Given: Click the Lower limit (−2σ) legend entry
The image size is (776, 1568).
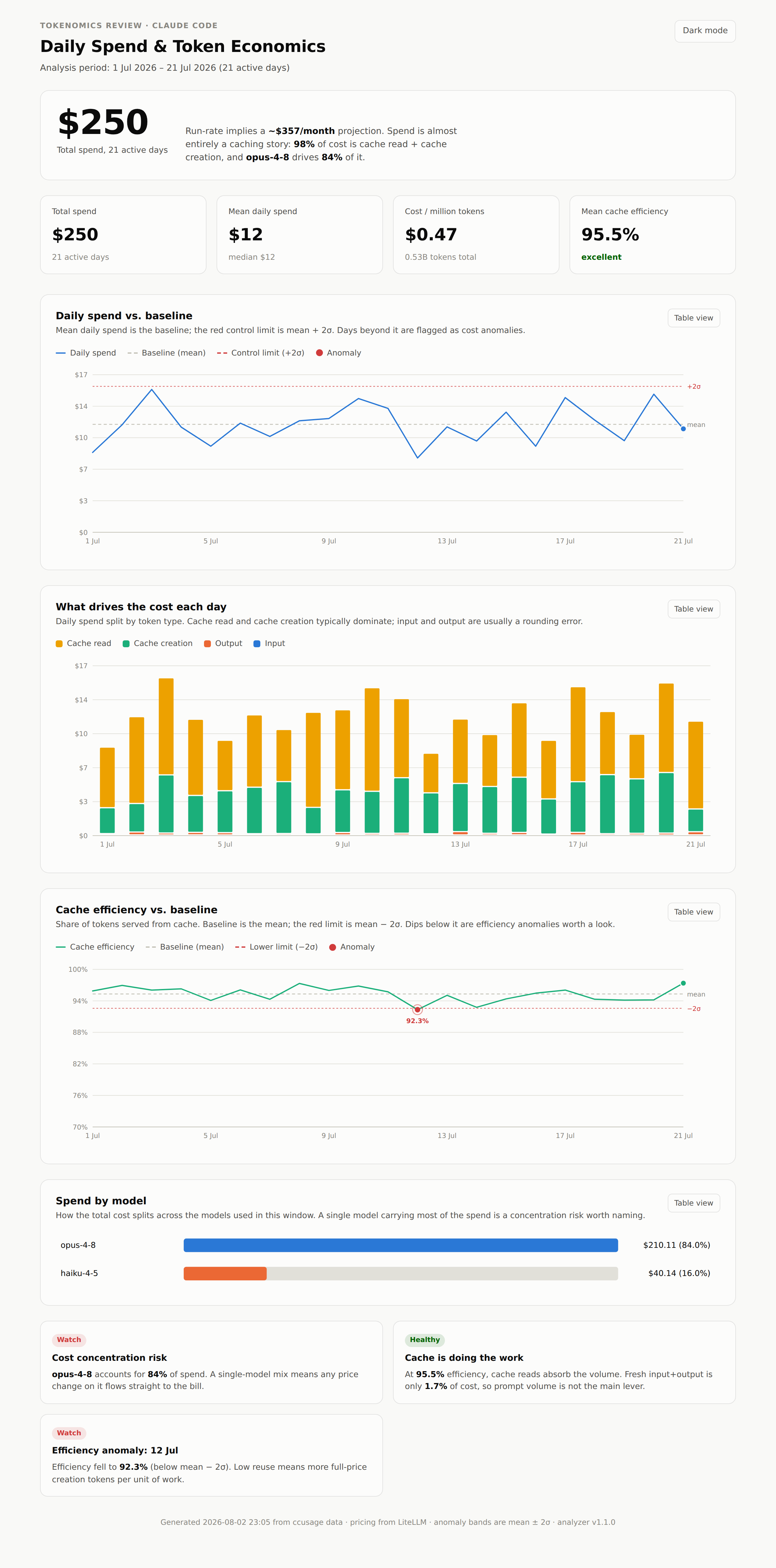Looking at the screenshot, I should coord(276,947).
